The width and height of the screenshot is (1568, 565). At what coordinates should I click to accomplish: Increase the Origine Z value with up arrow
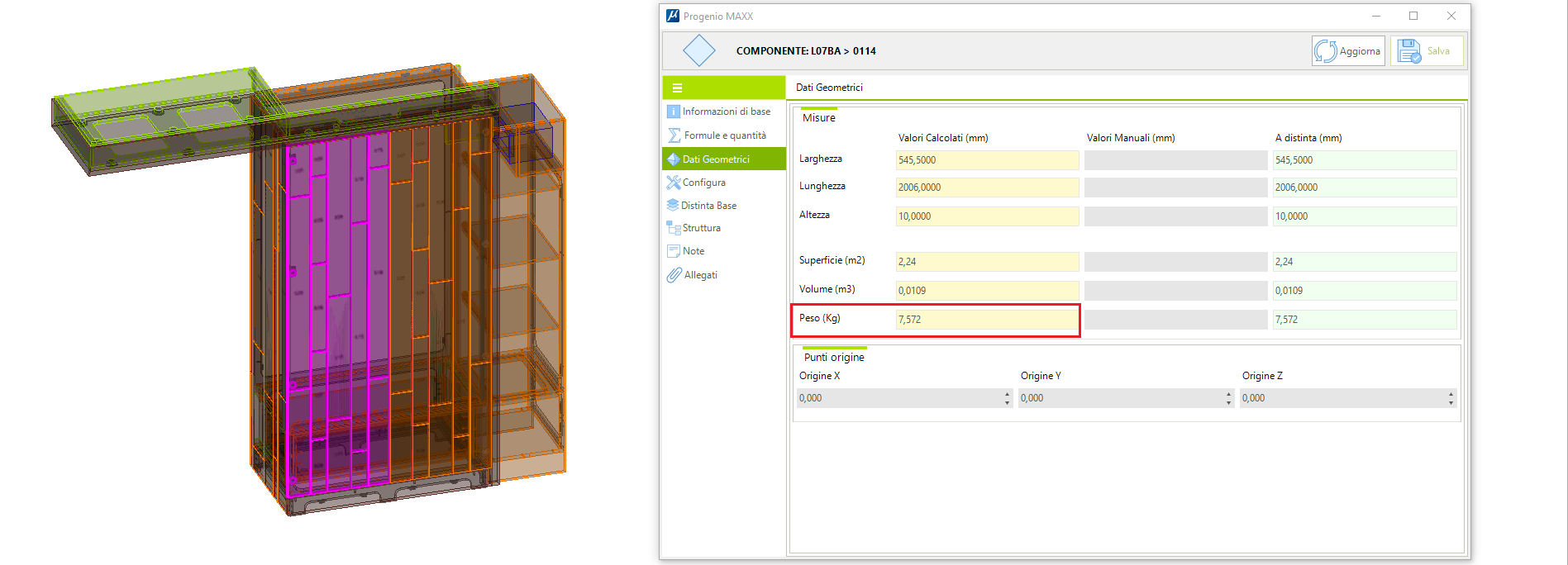point(1451,394)
